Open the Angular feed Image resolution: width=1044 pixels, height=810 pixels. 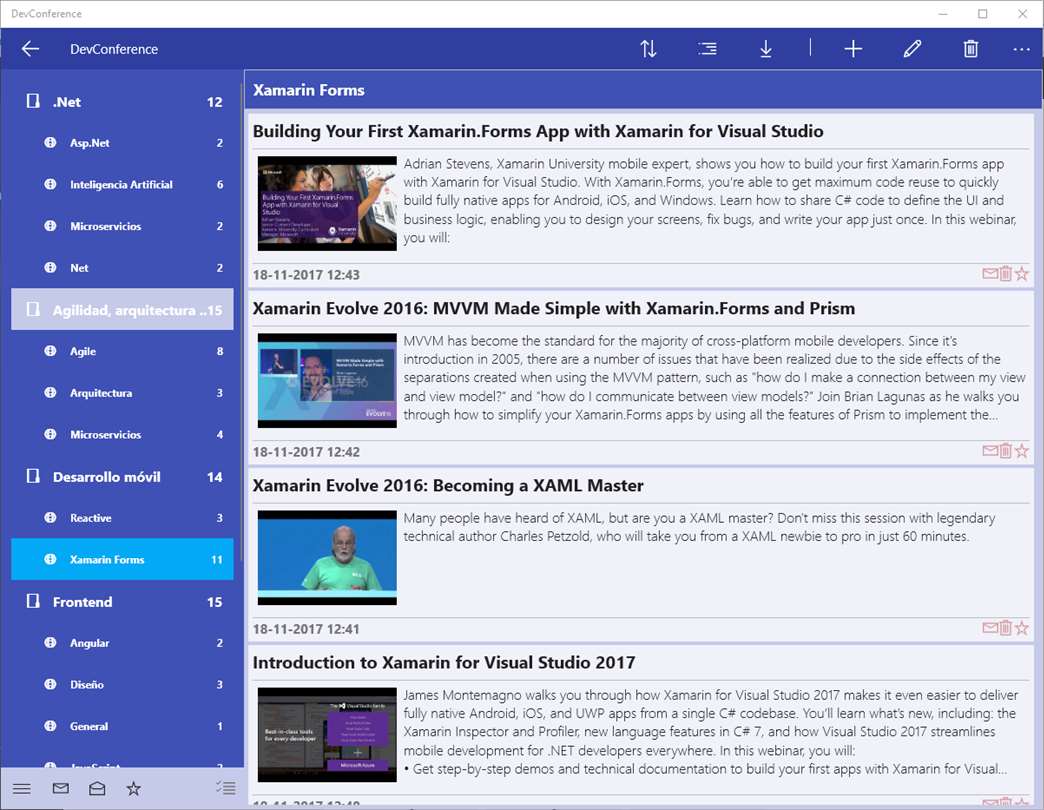(x=123, y=643)
